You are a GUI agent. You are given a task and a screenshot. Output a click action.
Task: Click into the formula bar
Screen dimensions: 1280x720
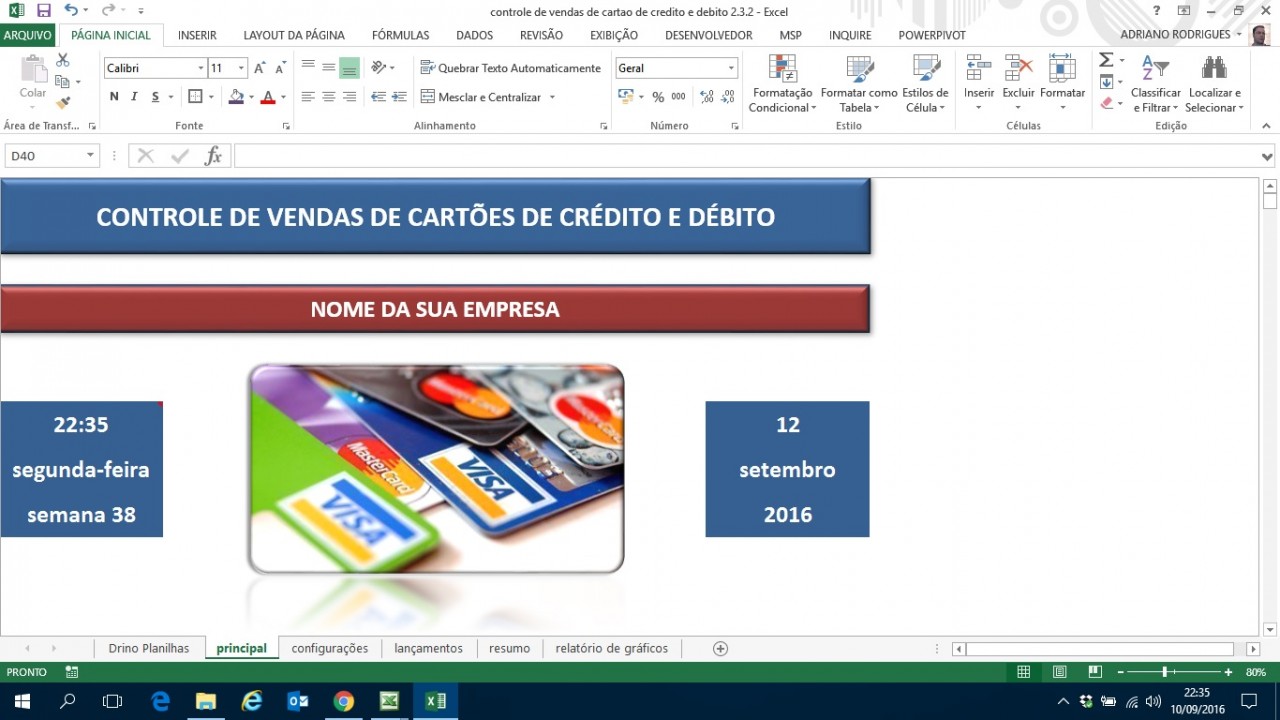click(x=746, y=156)
